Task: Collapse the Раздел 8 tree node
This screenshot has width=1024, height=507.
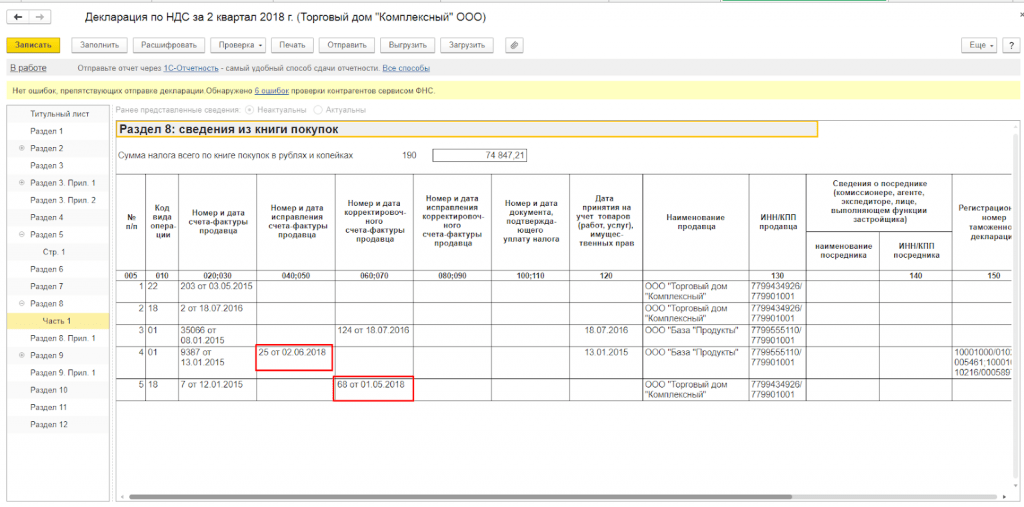Action: point(22,303)
